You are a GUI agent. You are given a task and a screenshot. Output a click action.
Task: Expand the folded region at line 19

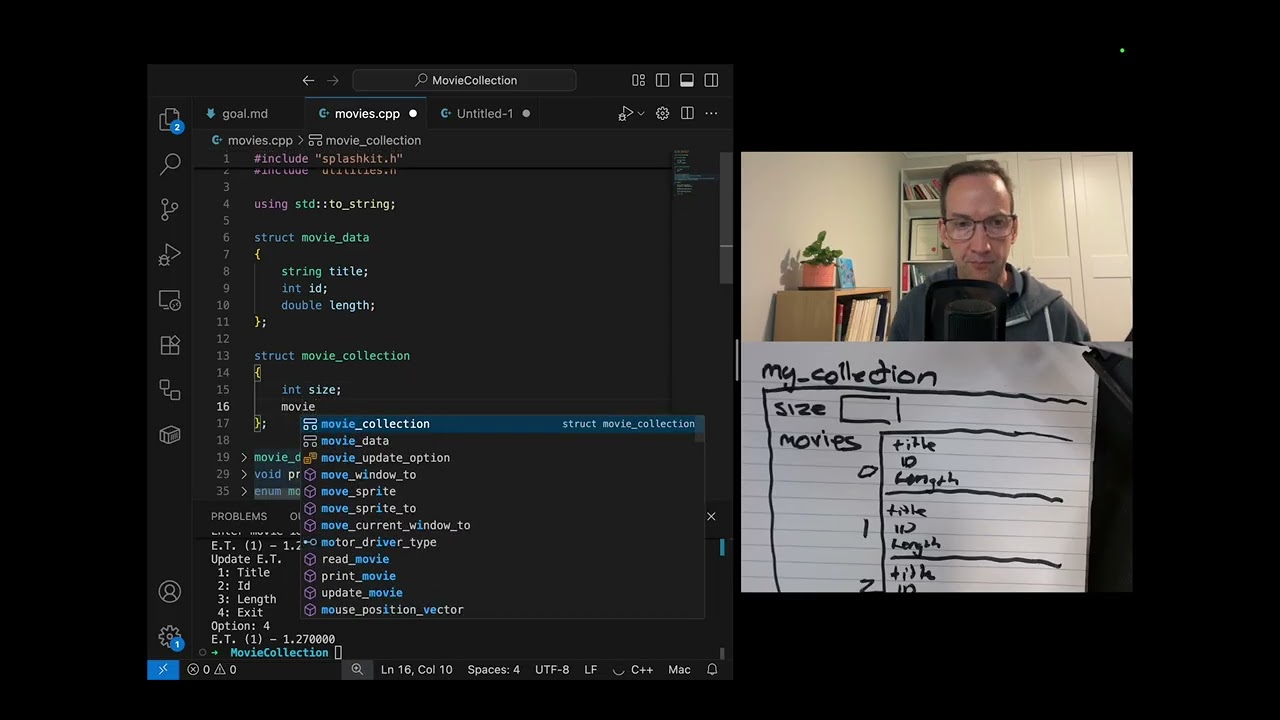[244, 457]
